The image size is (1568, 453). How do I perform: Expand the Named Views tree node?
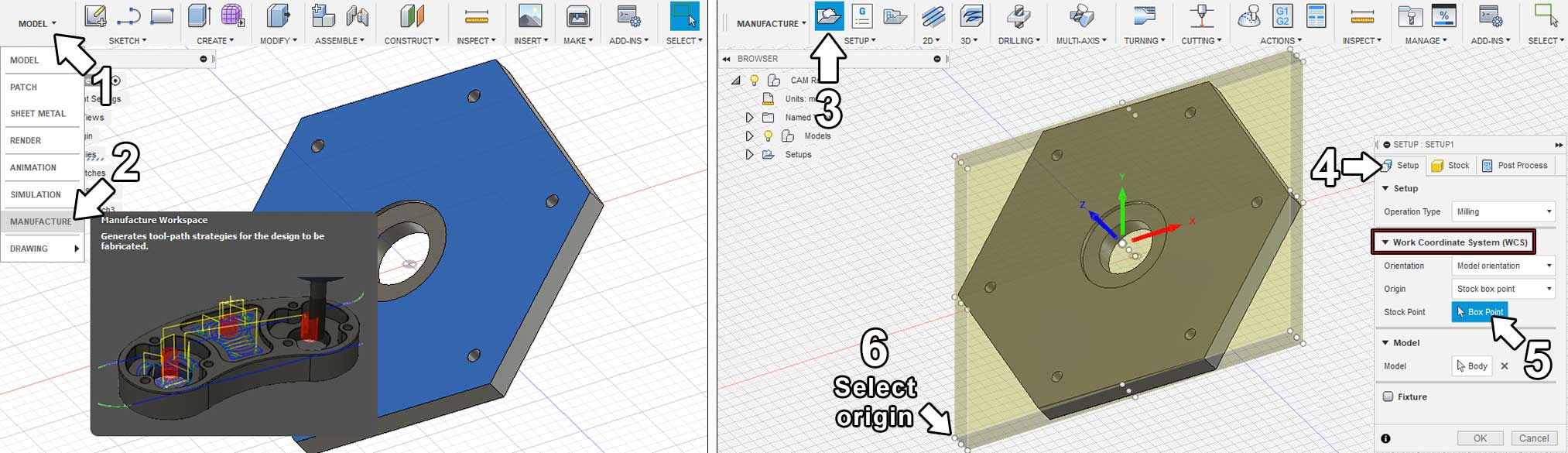click(749, 118)
